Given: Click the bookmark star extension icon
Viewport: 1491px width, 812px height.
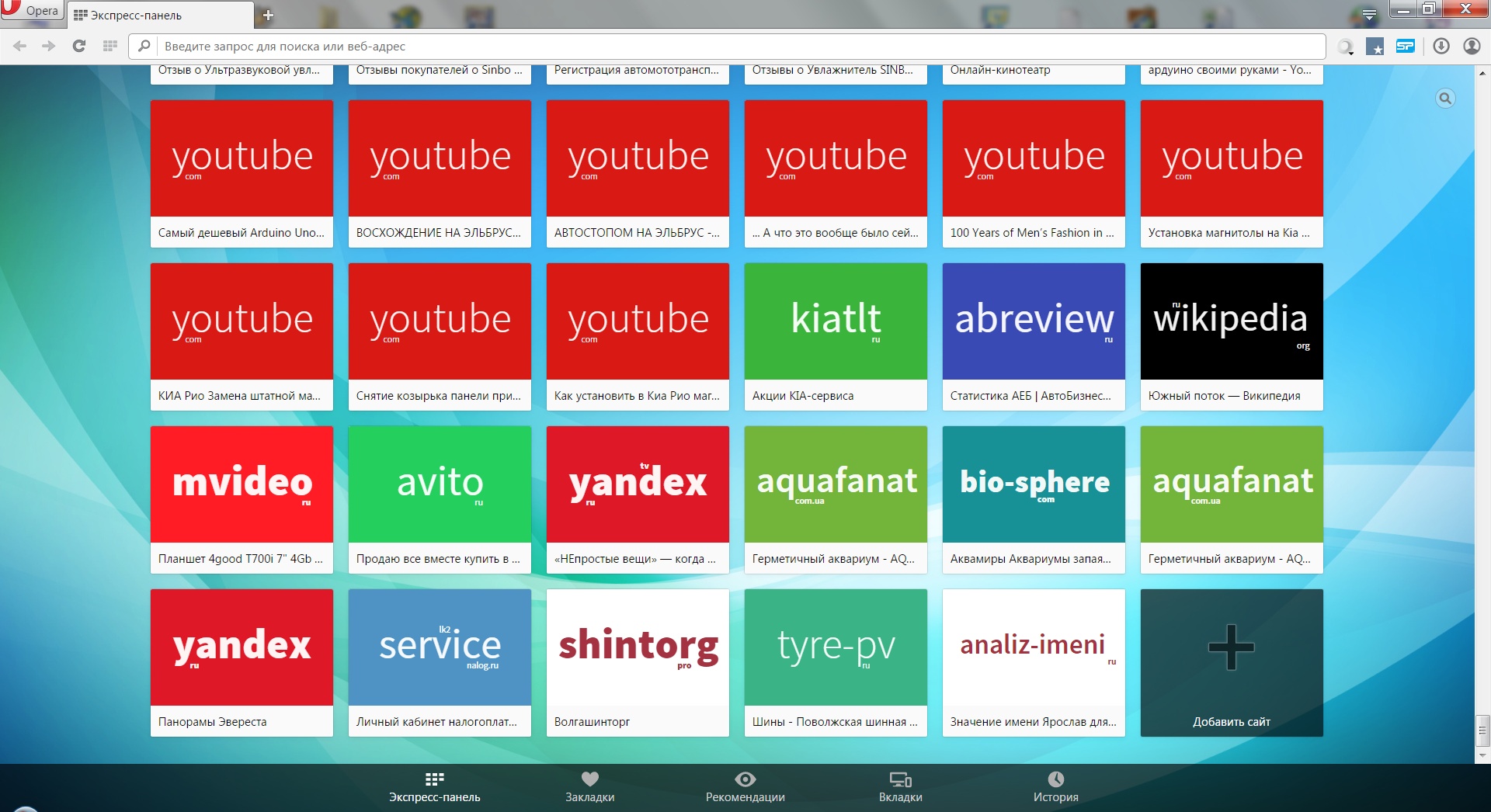Looking at the screenshot, I should (x=1375, y=47).
